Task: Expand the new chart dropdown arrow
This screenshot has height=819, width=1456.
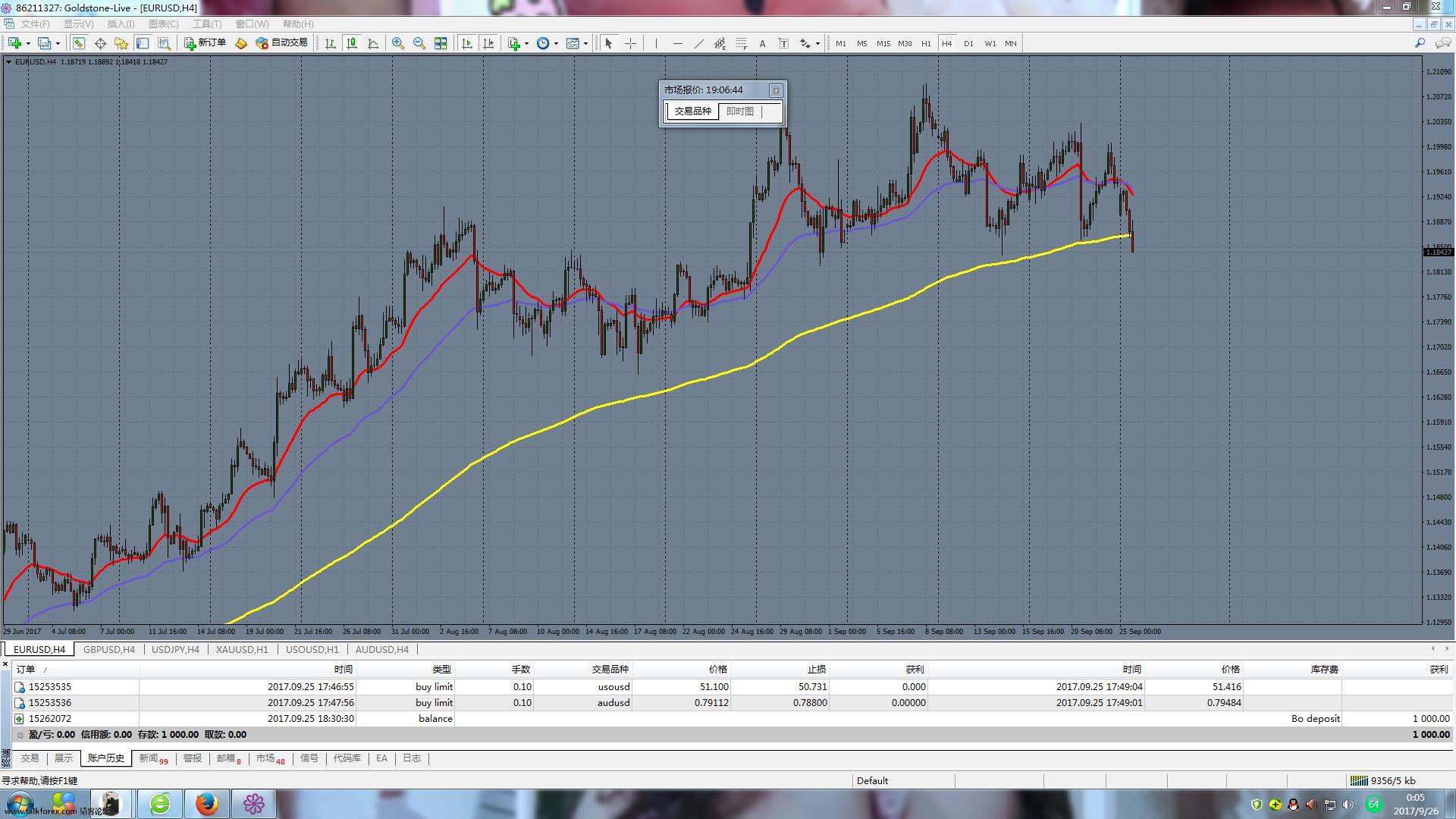Action: pyautogui.click(x=27, y=43)
